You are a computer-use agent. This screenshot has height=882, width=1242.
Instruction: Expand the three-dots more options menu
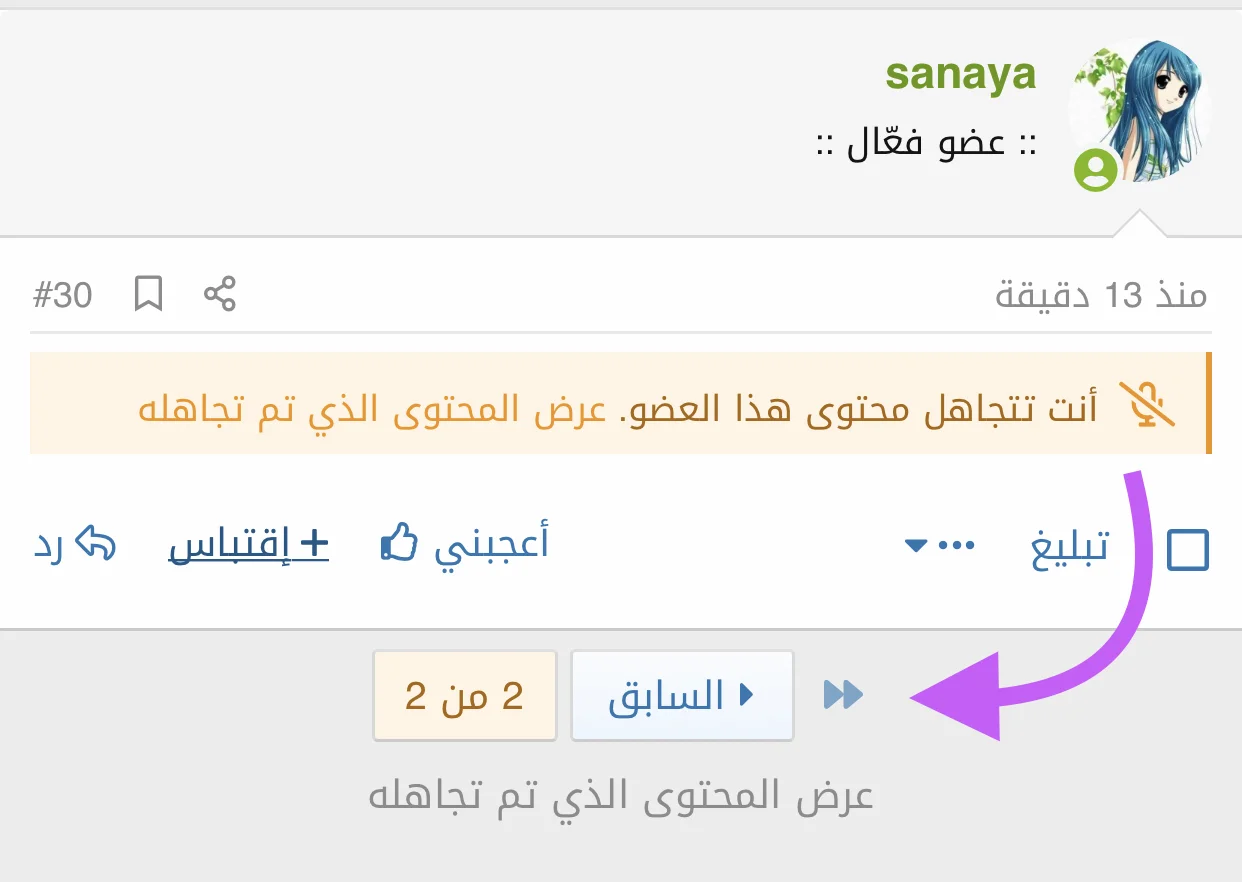pyautogui.click(x=941, y=546)
